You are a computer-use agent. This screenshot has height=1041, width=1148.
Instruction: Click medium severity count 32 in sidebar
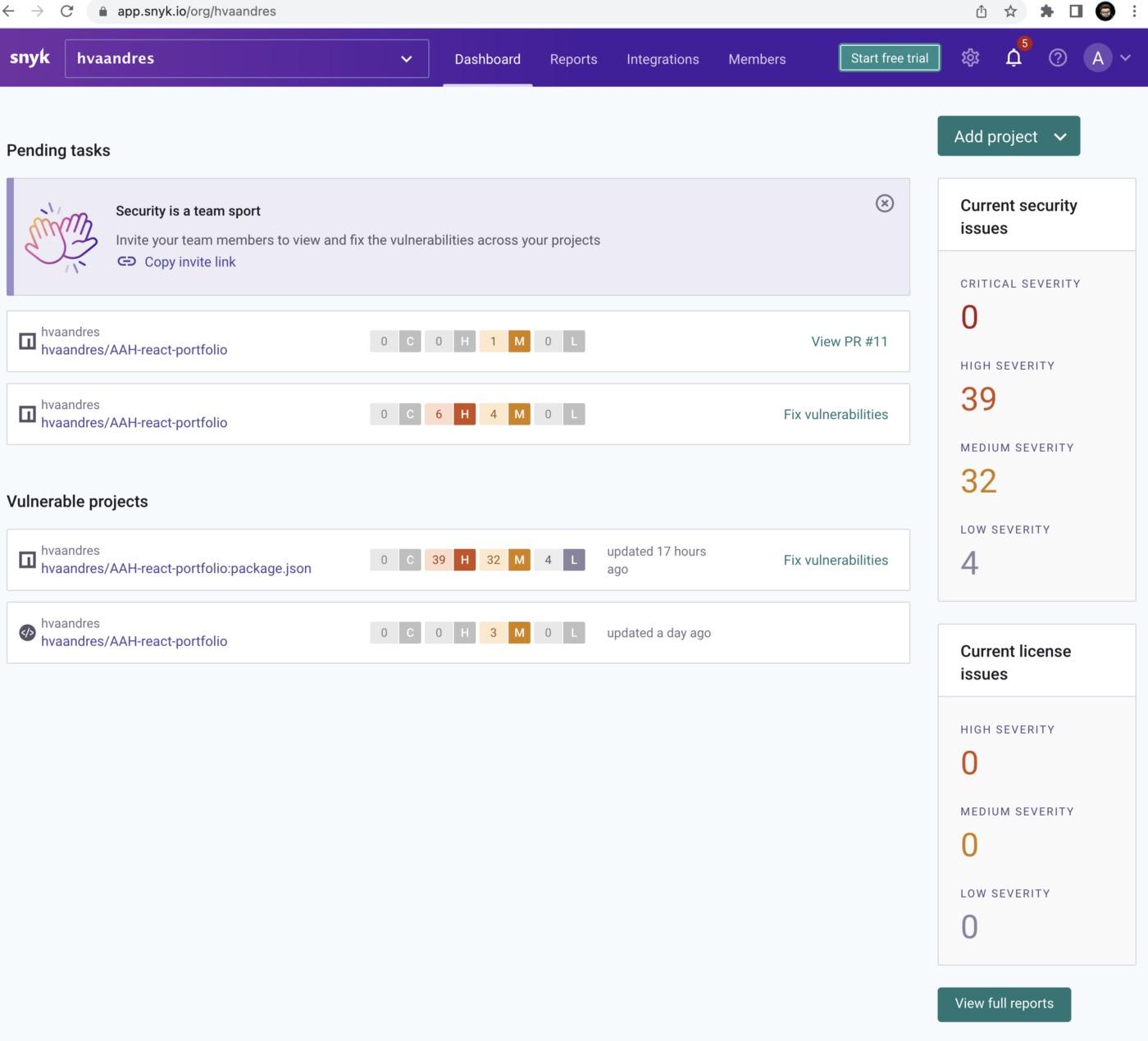coord(978,481)
